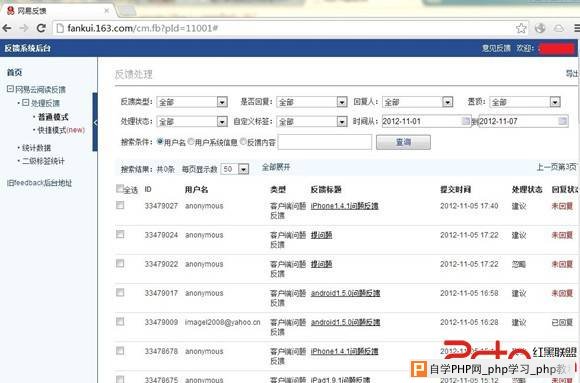Click the search keyword text field
The image size is (580, 383).
pos(325,142)
